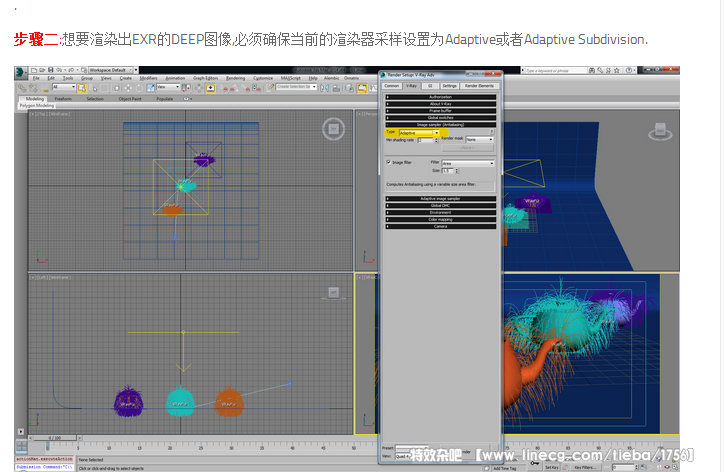Click the 3ds Max application logo button
The image size is (724, 472).
21,73
